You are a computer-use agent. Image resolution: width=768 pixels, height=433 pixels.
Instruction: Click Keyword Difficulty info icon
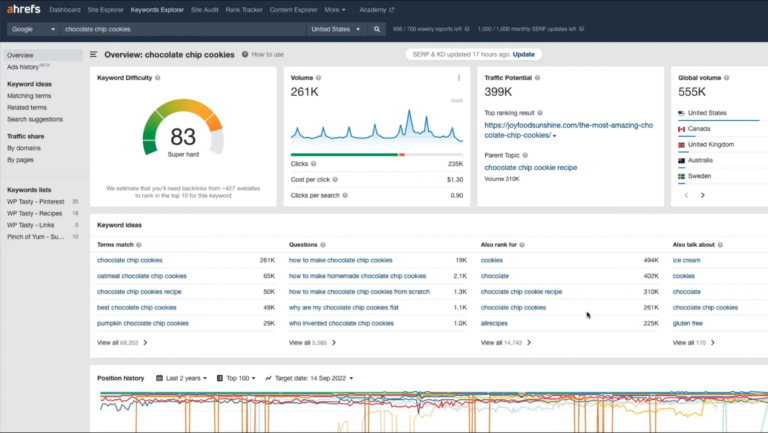pos(158,78)
